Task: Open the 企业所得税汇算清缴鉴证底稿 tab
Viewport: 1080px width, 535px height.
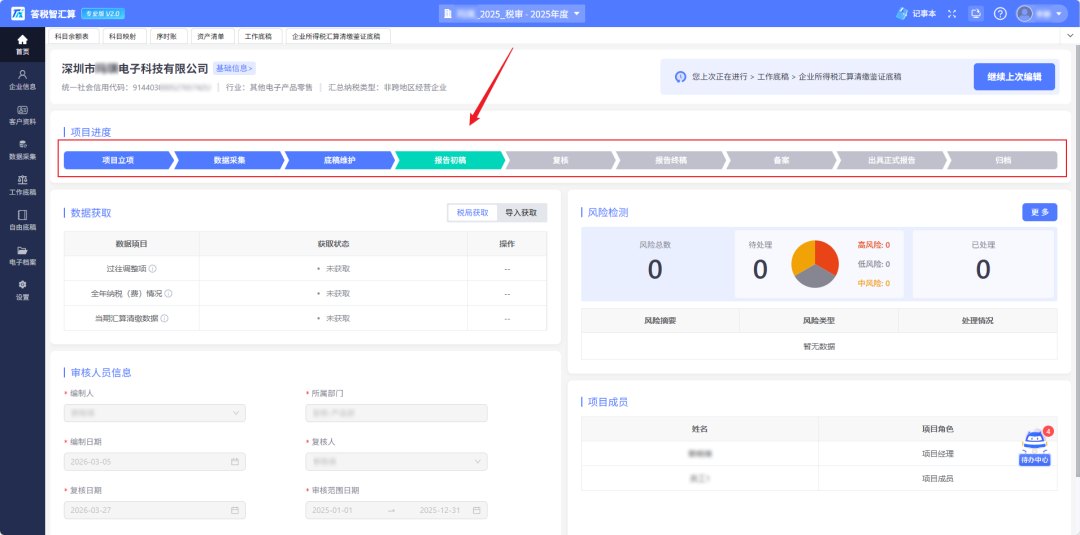Action: [338, 36]
